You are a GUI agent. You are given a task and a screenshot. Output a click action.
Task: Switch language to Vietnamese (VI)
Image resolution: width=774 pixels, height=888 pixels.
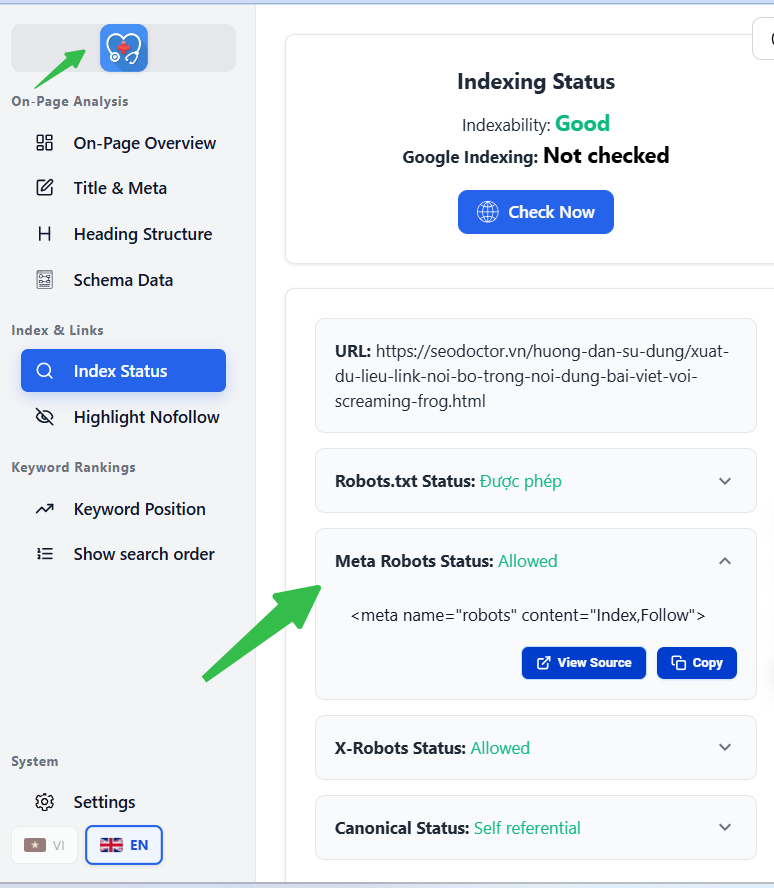click(45, 845)
